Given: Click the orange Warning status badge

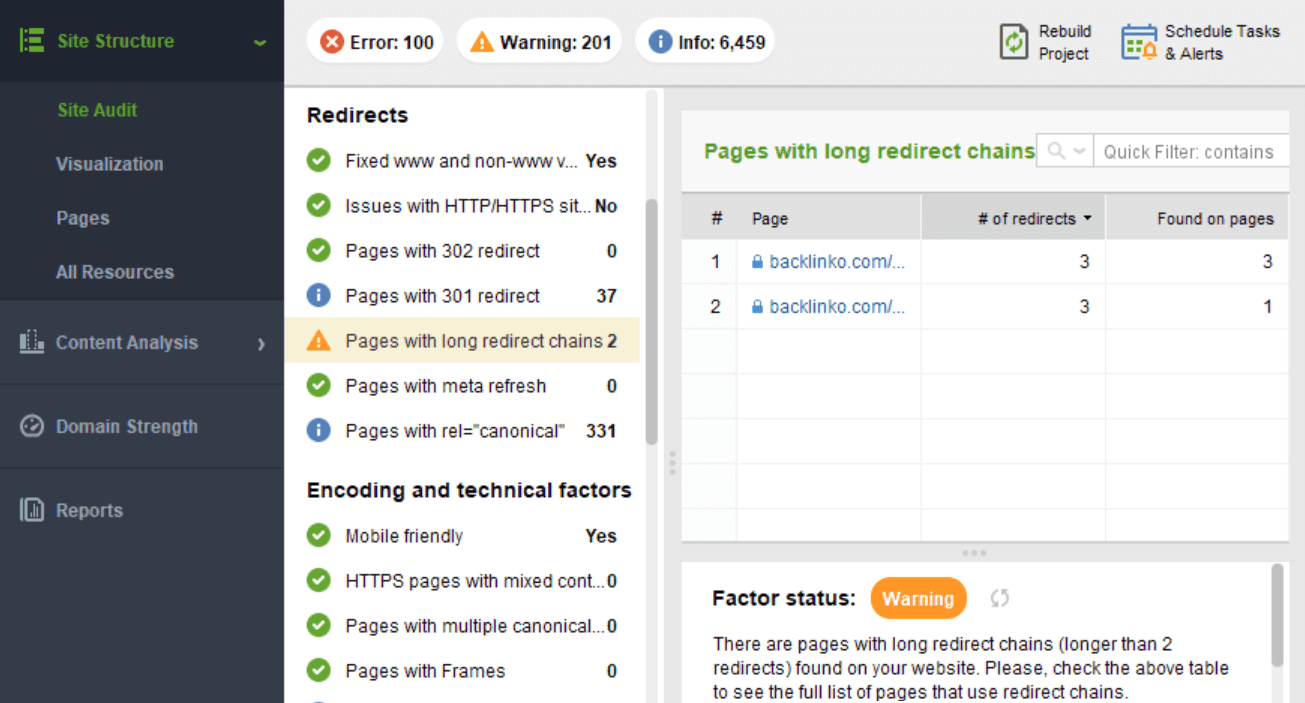Looking at the screenshot, I should pos(918,599).
